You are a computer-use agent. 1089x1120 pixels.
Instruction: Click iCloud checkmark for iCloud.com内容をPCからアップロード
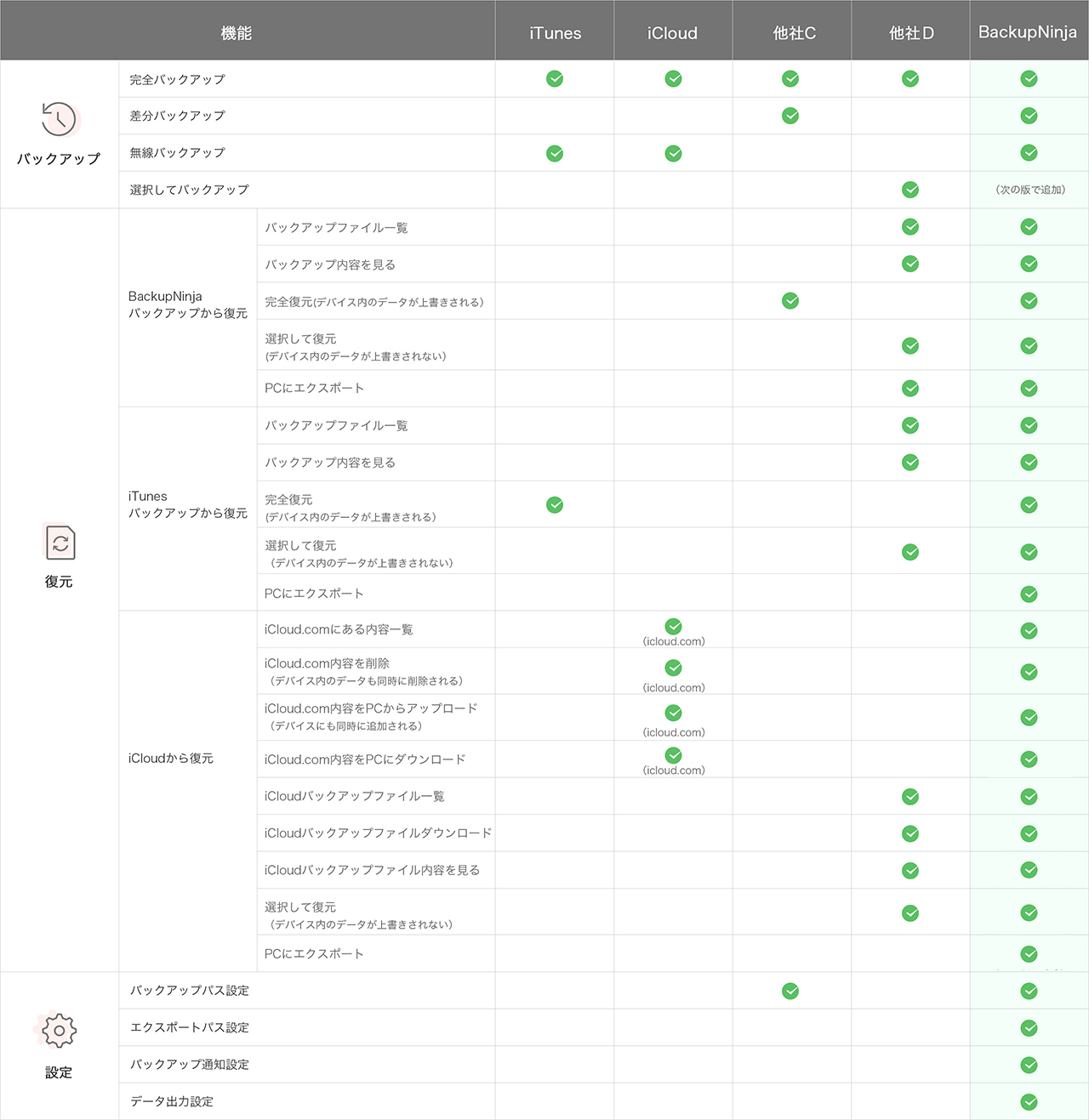673,713
